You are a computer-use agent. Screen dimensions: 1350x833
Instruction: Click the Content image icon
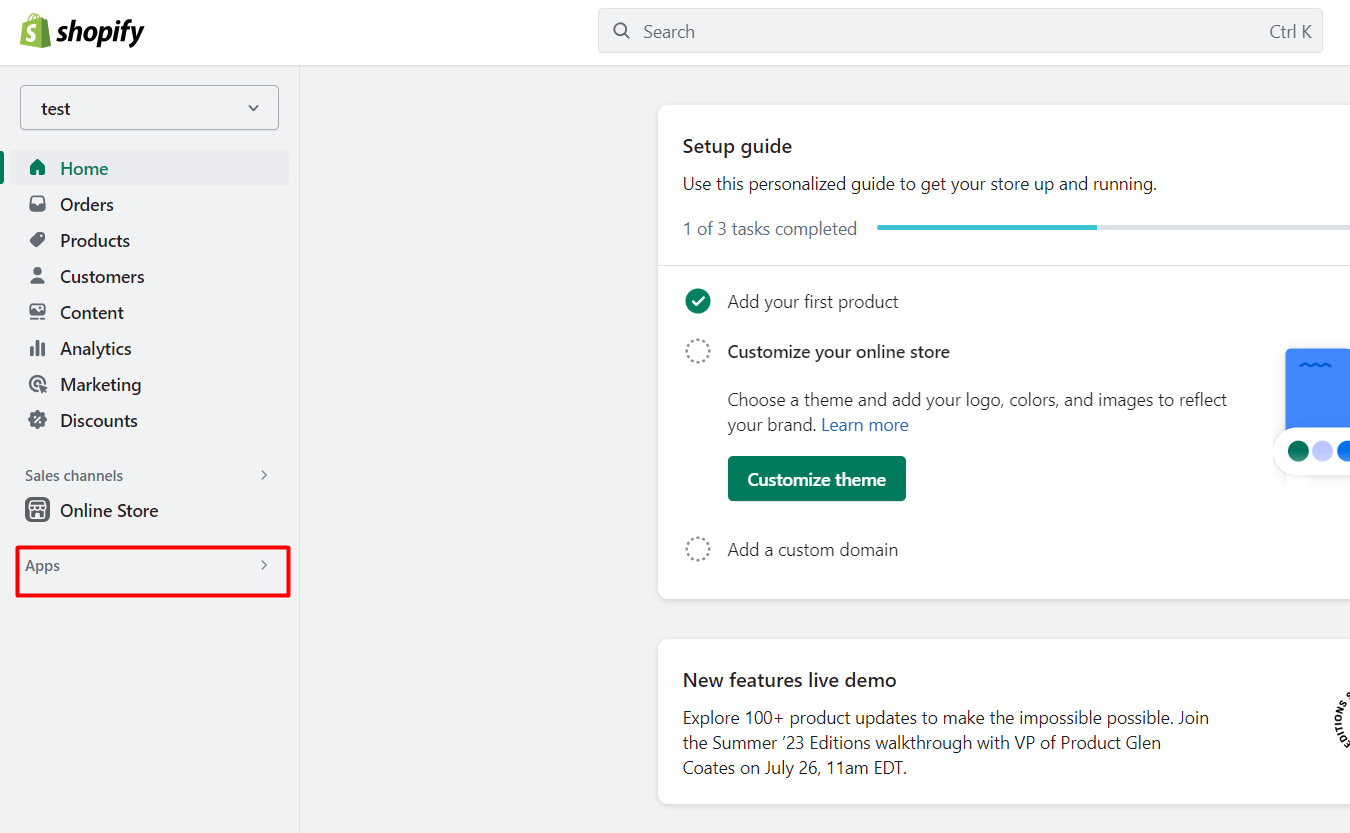pos(38,312)
